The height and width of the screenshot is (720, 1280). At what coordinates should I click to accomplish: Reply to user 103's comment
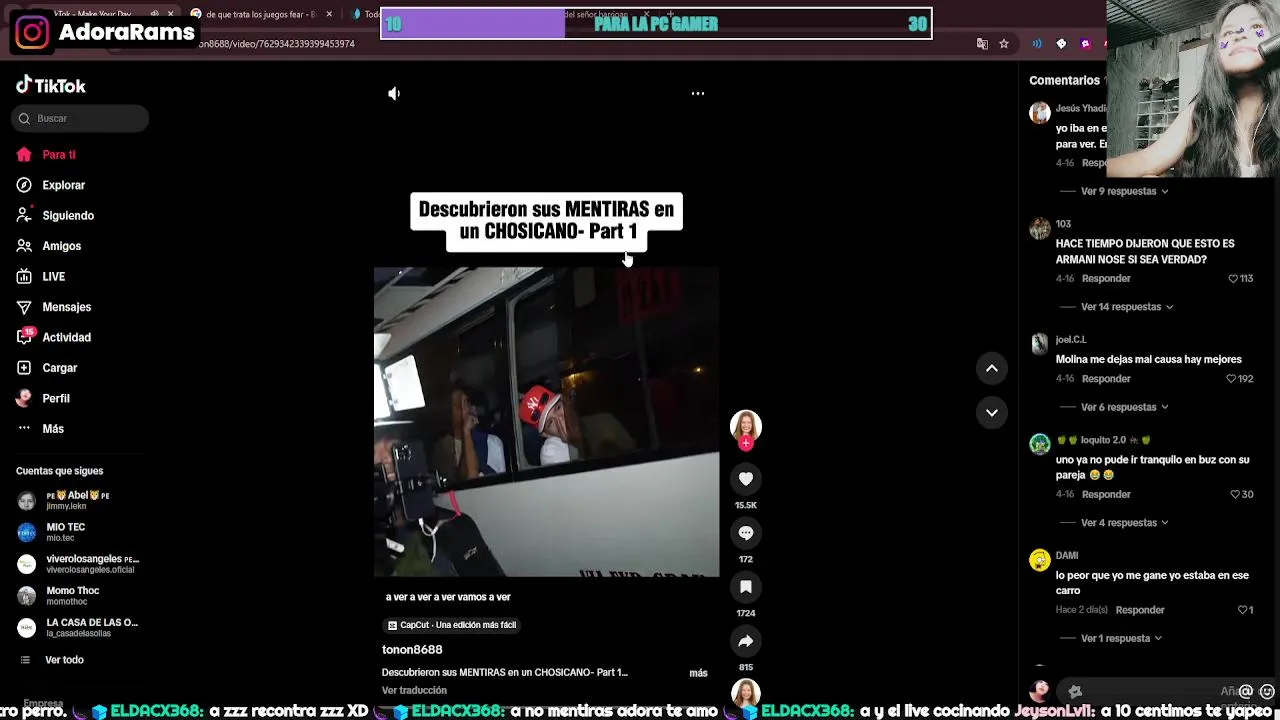click(x=1106, y=279)
